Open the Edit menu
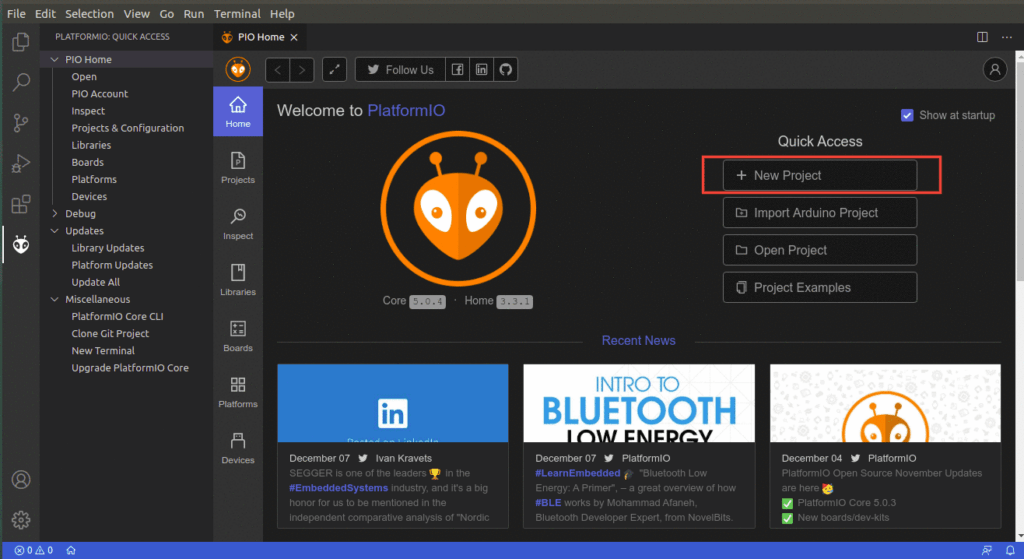1024x559 pixels. point(45,14)
